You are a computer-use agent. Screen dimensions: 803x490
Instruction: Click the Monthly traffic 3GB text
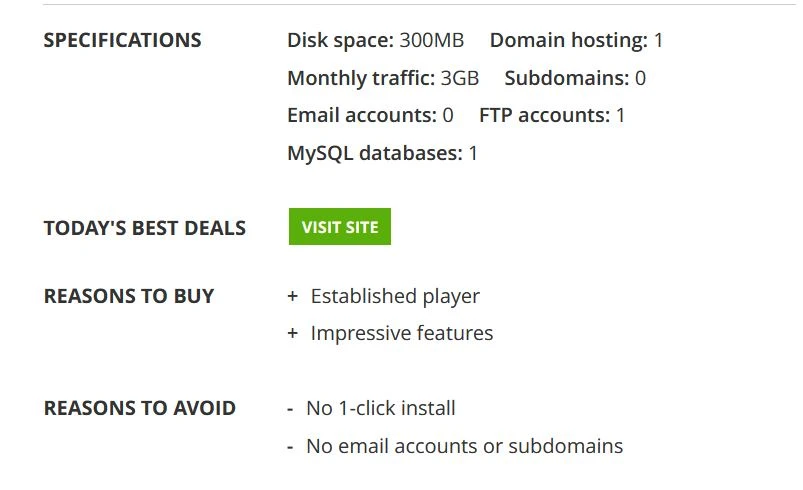(x=383, y=78)
